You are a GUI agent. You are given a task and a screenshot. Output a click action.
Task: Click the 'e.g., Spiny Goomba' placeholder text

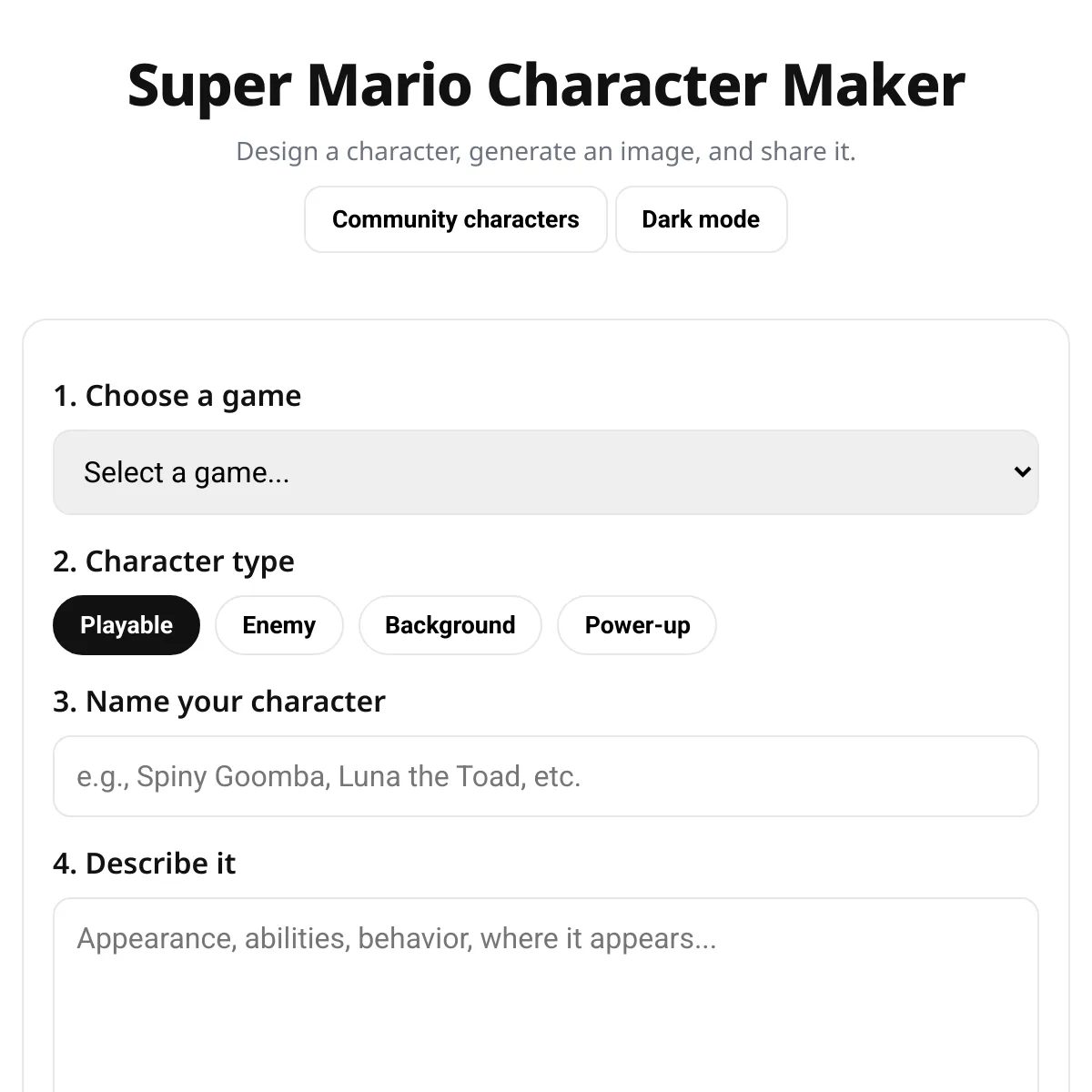(329, 776)
